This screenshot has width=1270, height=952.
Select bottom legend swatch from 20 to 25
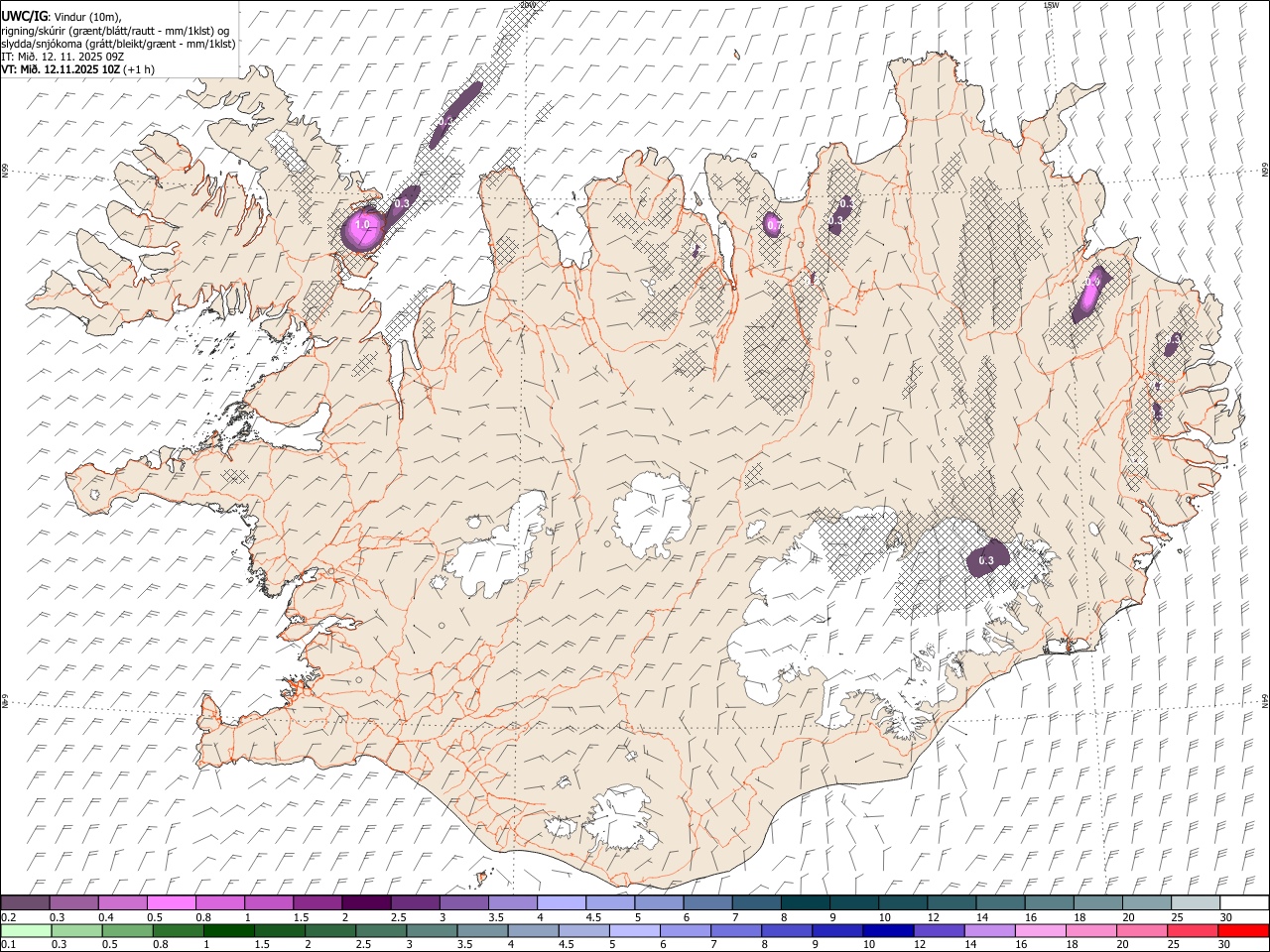1142,930
